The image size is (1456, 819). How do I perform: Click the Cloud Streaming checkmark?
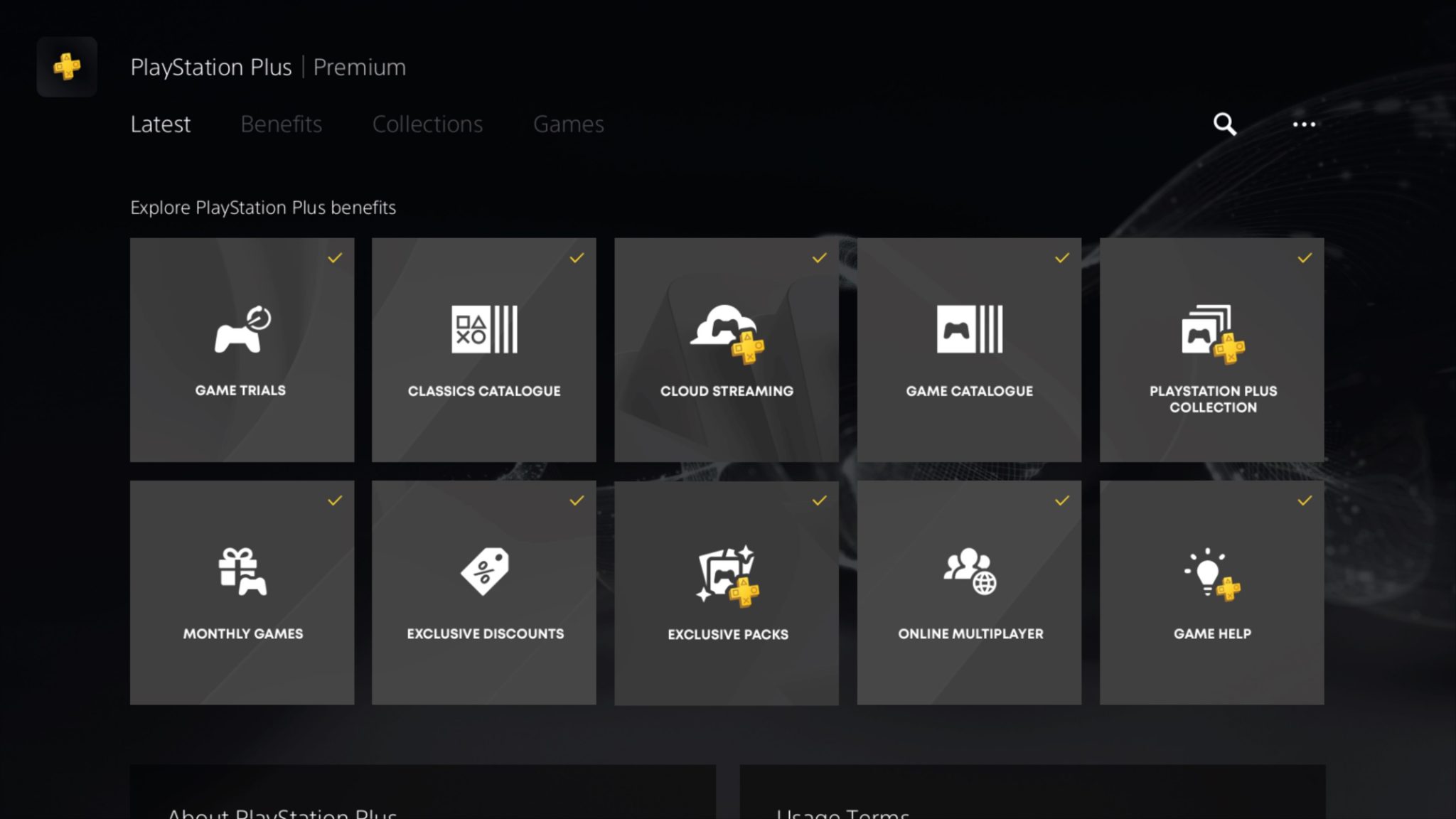[x=820, y=258]
